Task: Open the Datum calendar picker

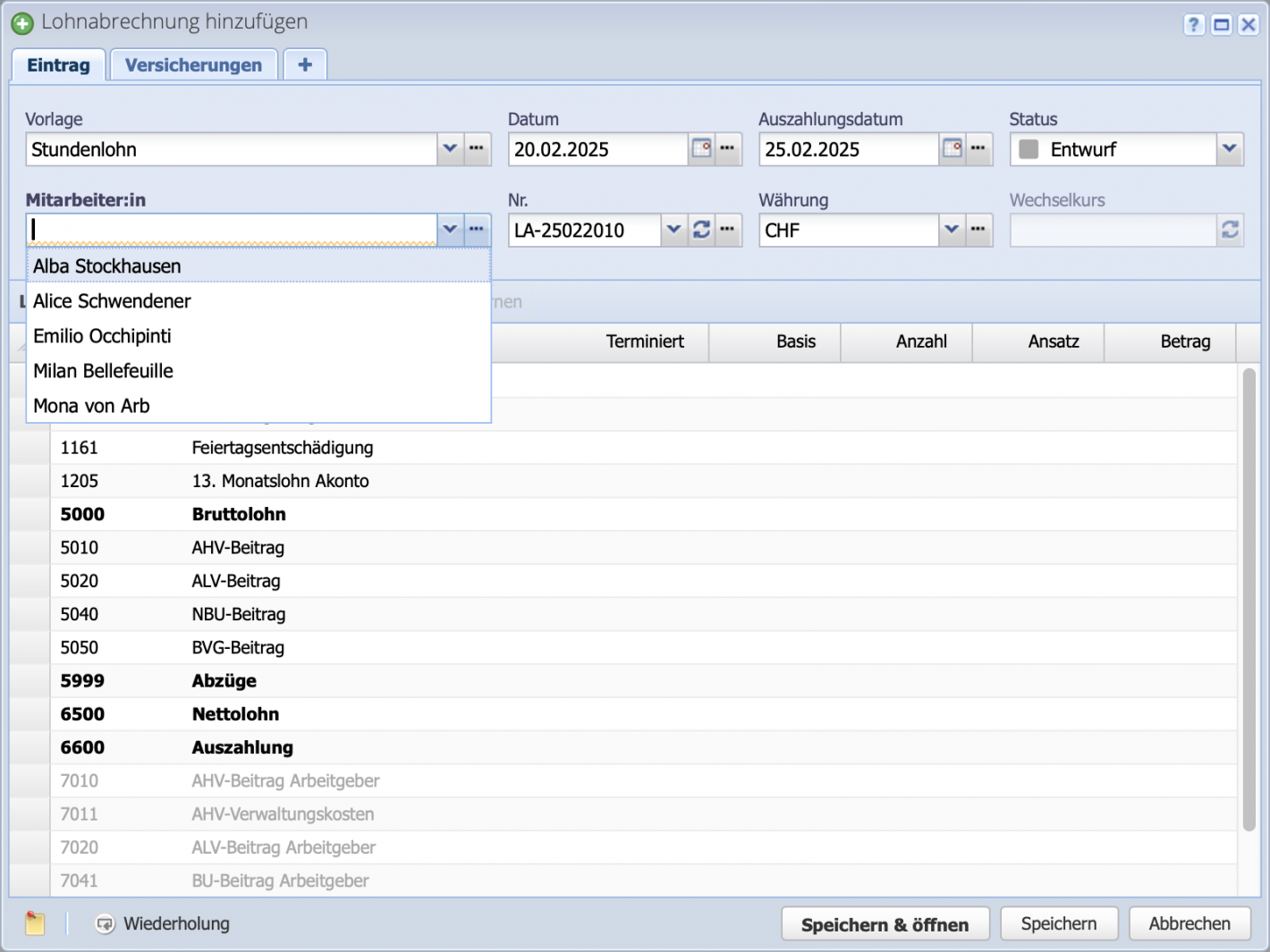Action: click(701, 149)
